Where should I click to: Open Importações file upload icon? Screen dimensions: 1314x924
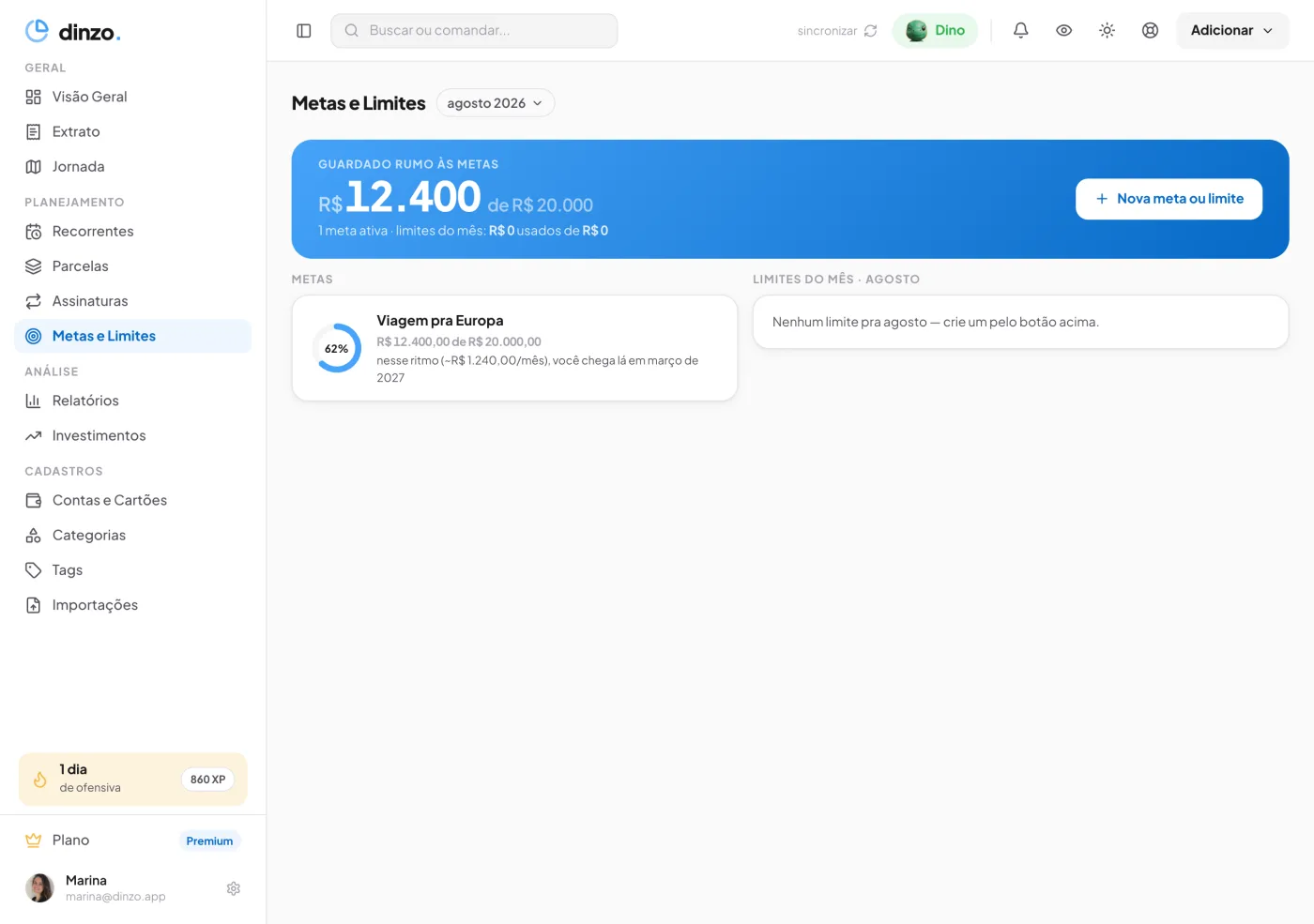(x=34, y=605)
